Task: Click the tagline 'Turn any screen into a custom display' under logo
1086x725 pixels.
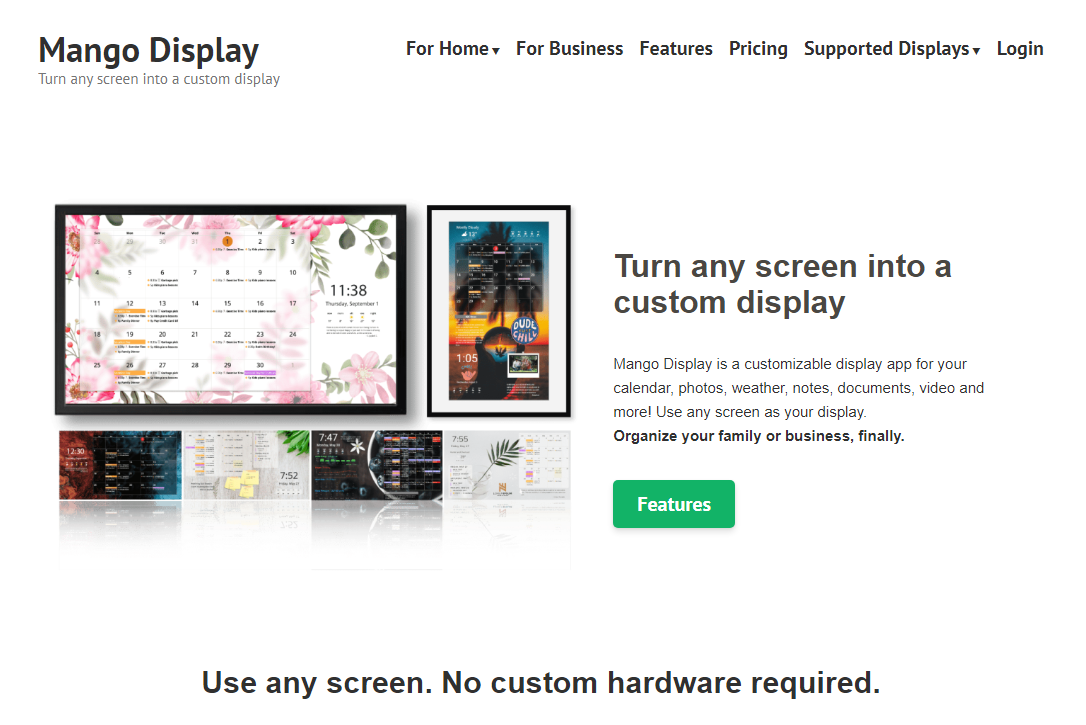Action: [x=159, y=79]
